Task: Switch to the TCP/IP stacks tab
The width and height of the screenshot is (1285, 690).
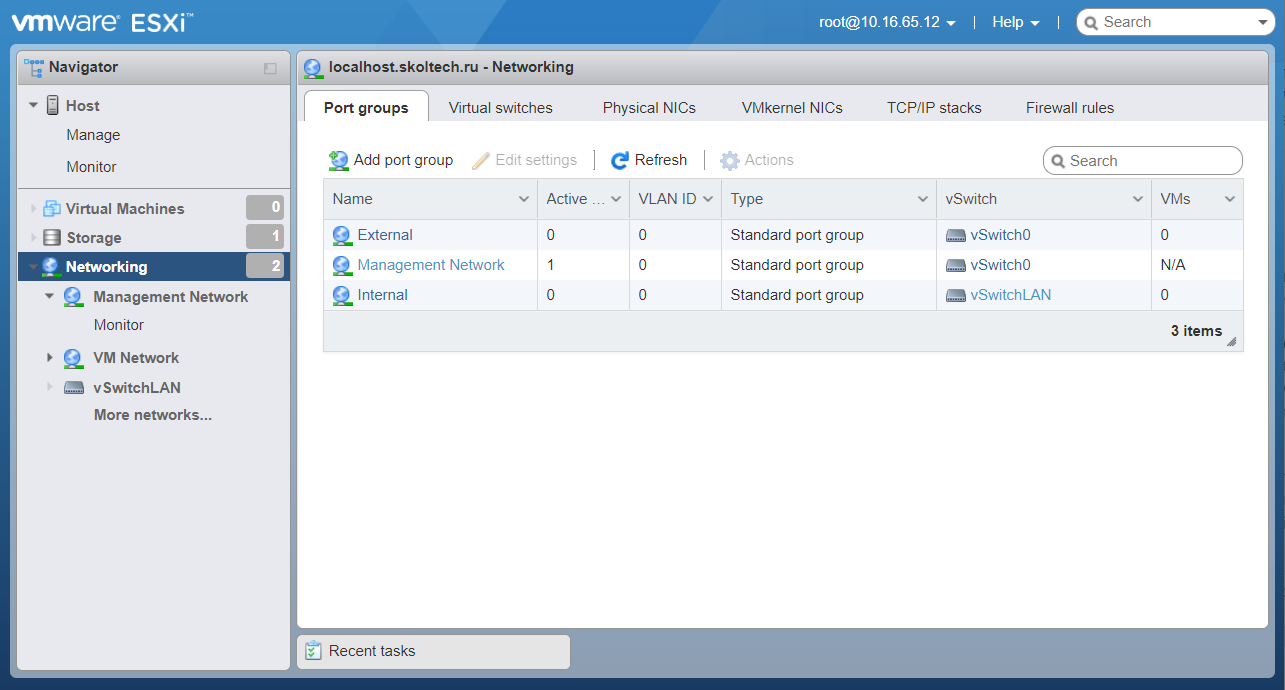Action: 934,107
